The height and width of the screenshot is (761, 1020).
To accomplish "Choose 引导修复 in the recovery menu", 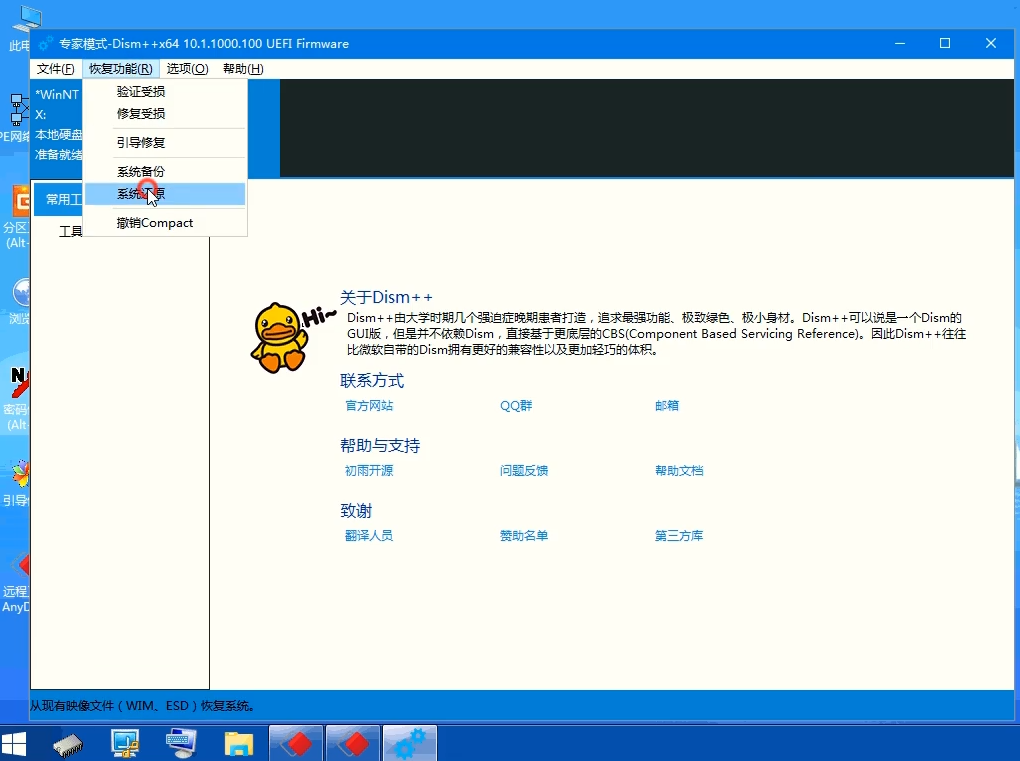I will point(141,142).
